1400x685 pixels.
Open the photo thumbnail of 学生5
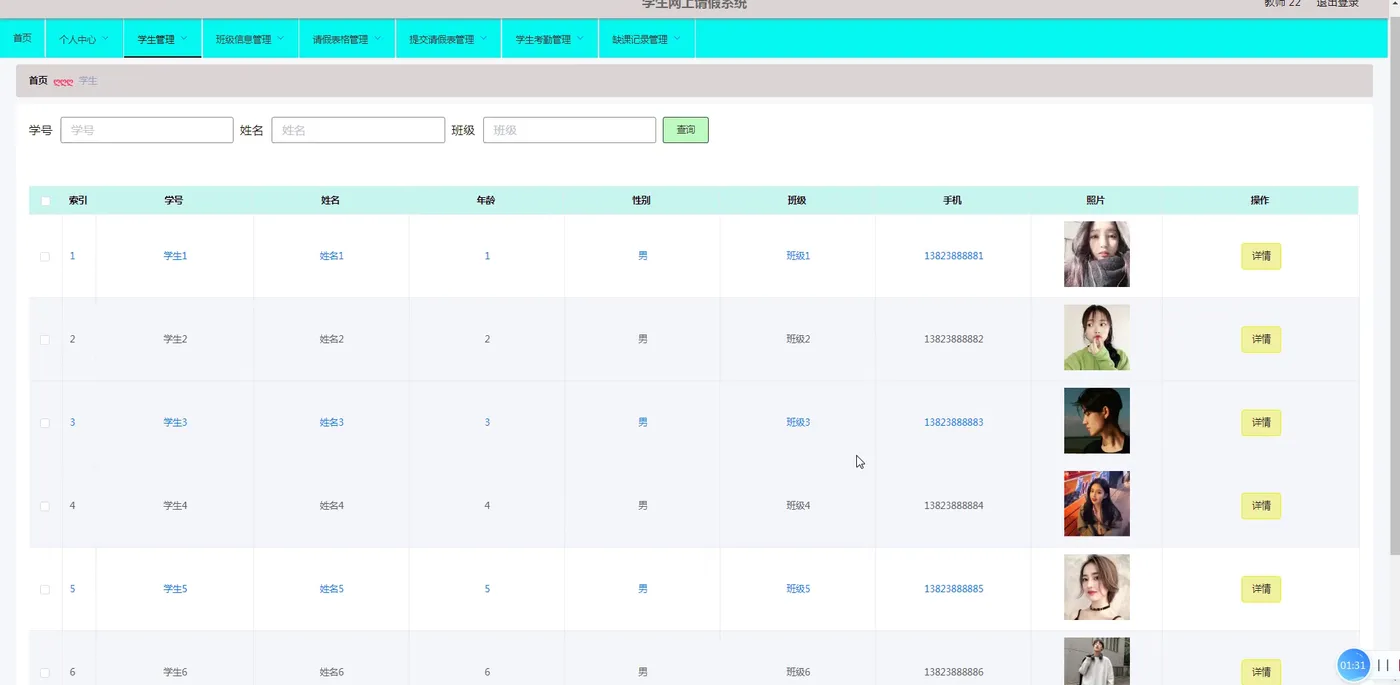point(1097,587)
